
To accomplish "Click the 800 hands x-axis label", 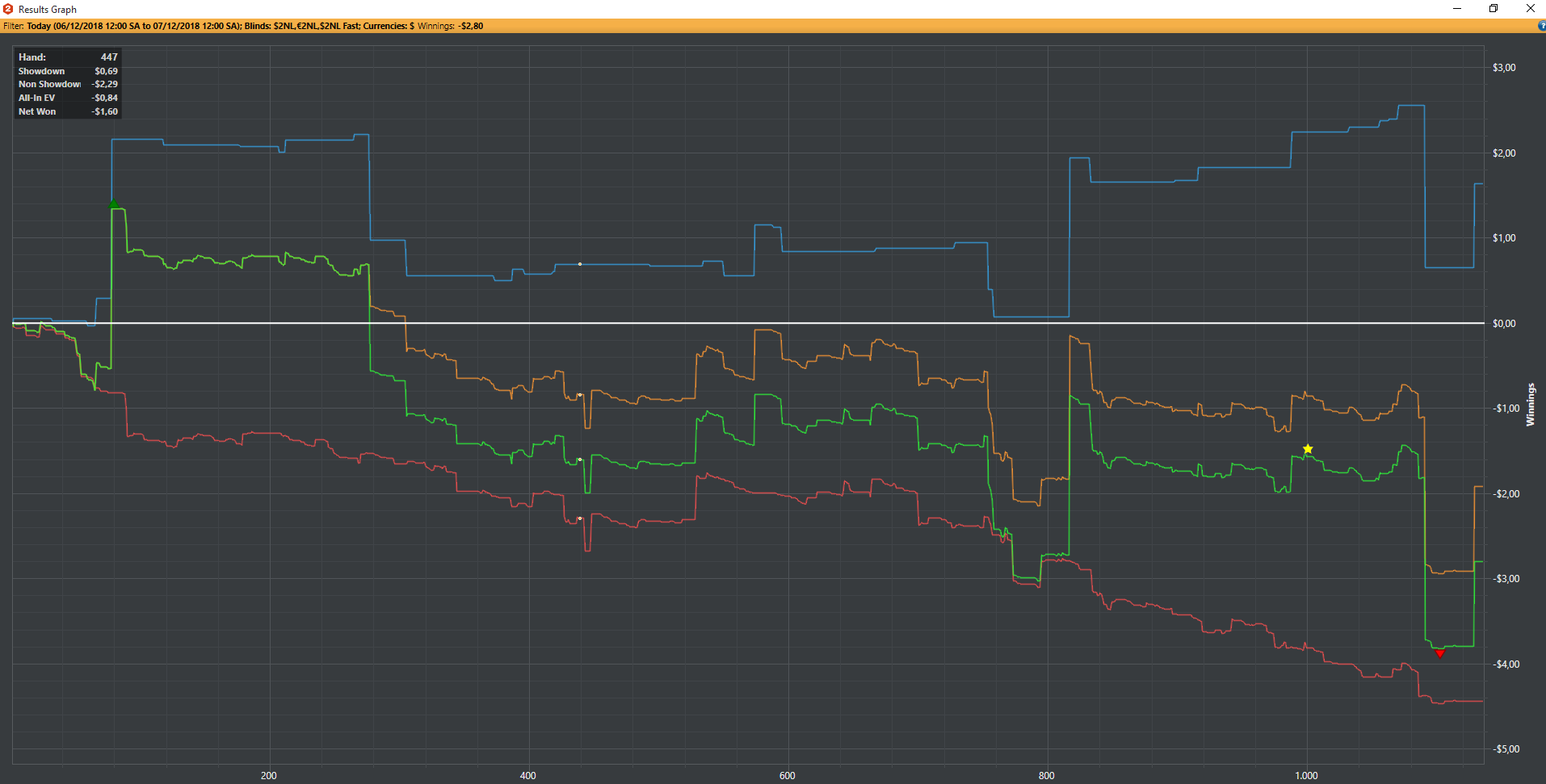I will coord(1047,776).
